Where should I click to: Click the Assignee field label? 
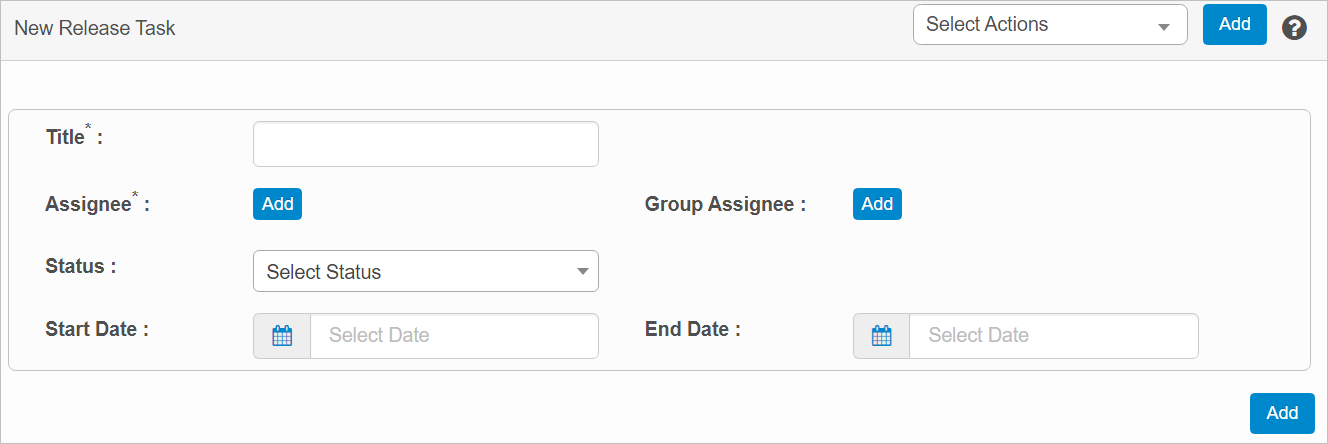tap(89, 205)
